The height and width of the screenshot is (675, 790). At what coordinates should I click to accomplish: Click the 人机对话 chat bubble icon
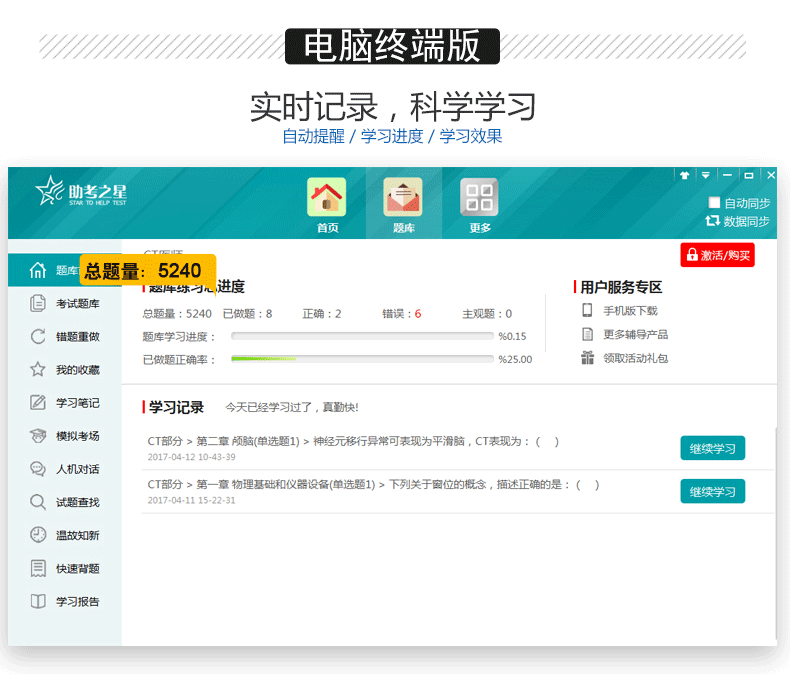pos(38,469)
